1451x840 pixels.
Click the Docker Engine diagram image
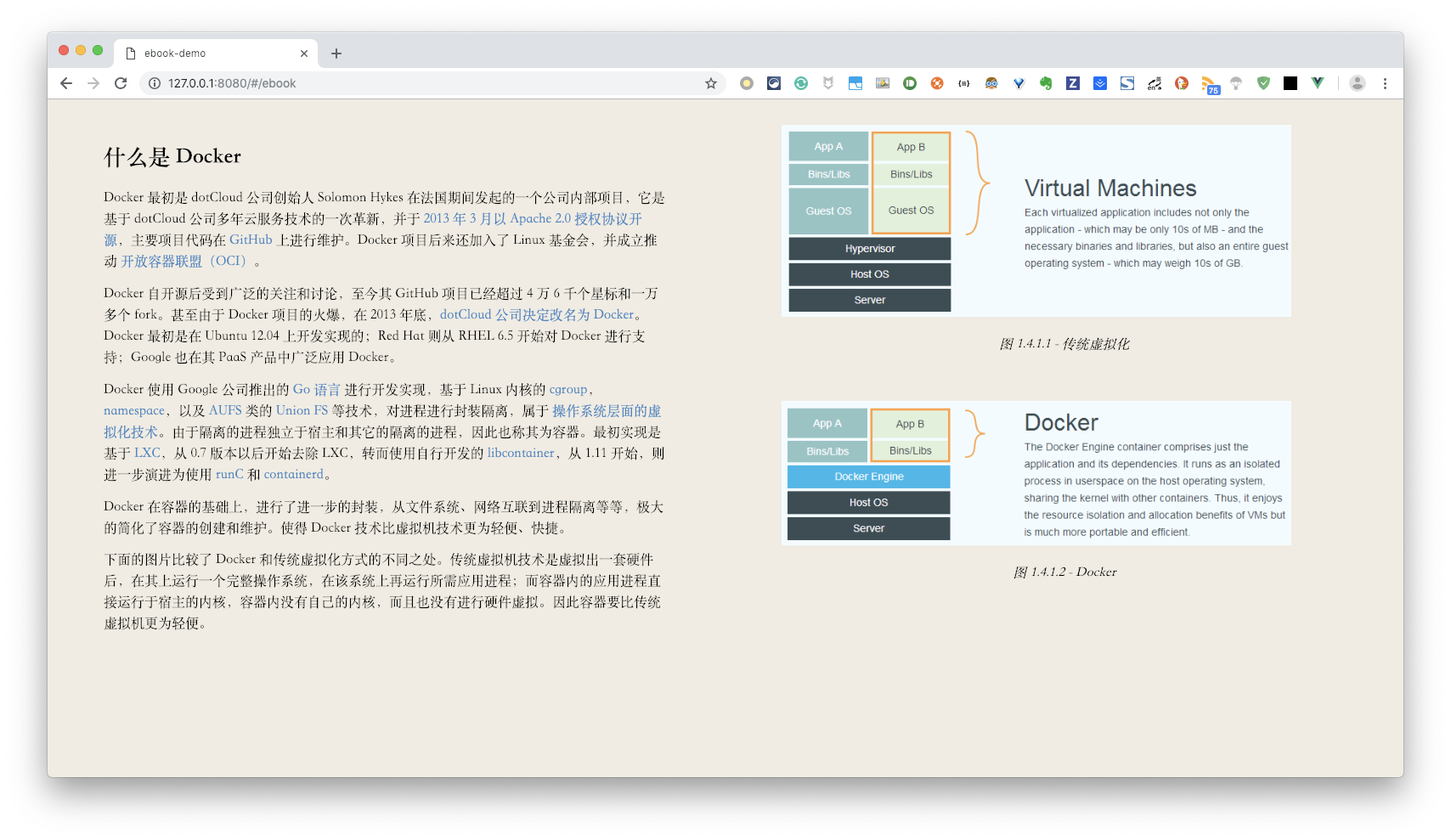(1036, 473)
